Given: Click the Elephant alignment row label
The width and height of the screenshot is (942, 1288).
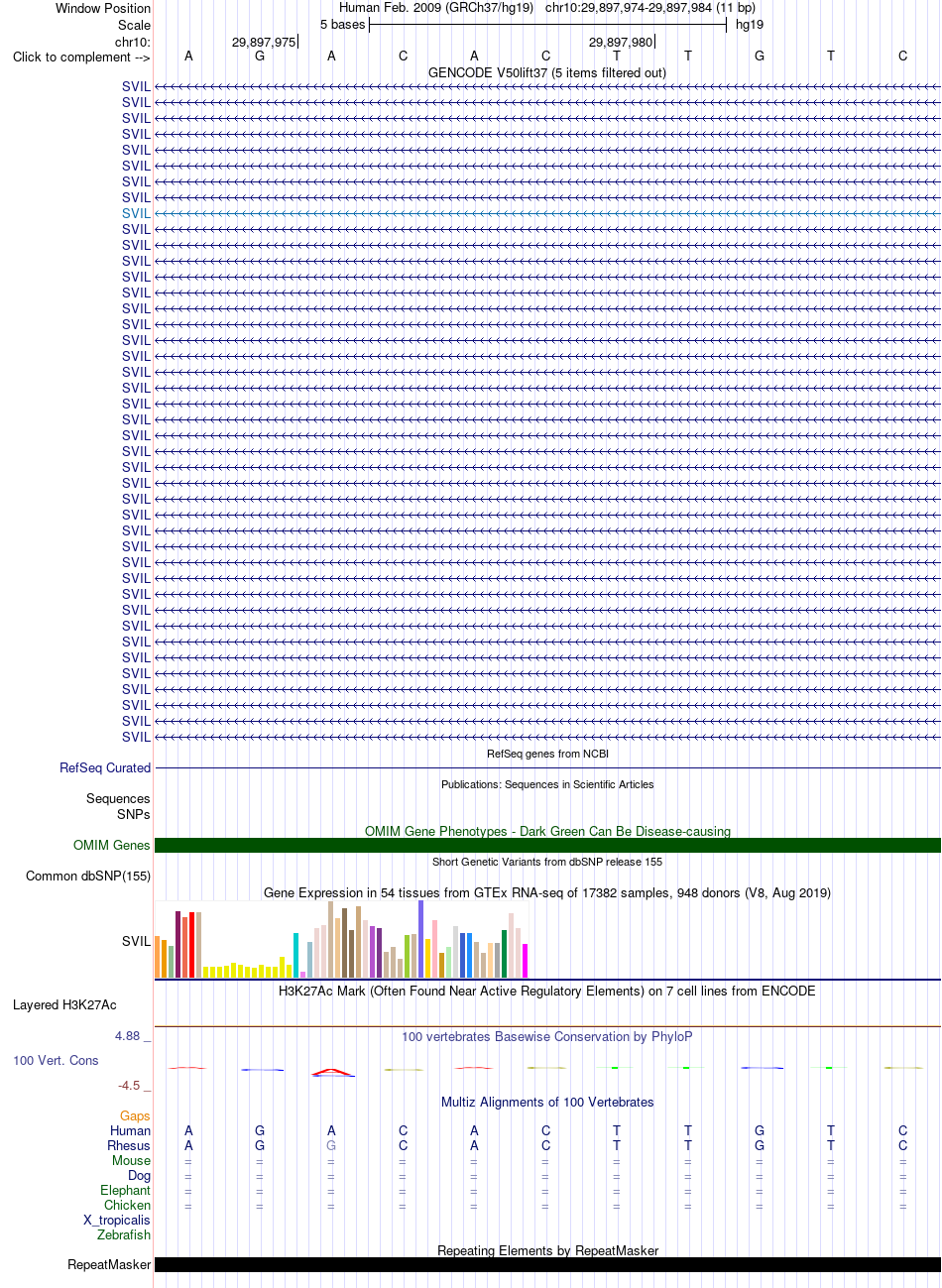Looking at the screenshot, I should point(125,1190).
